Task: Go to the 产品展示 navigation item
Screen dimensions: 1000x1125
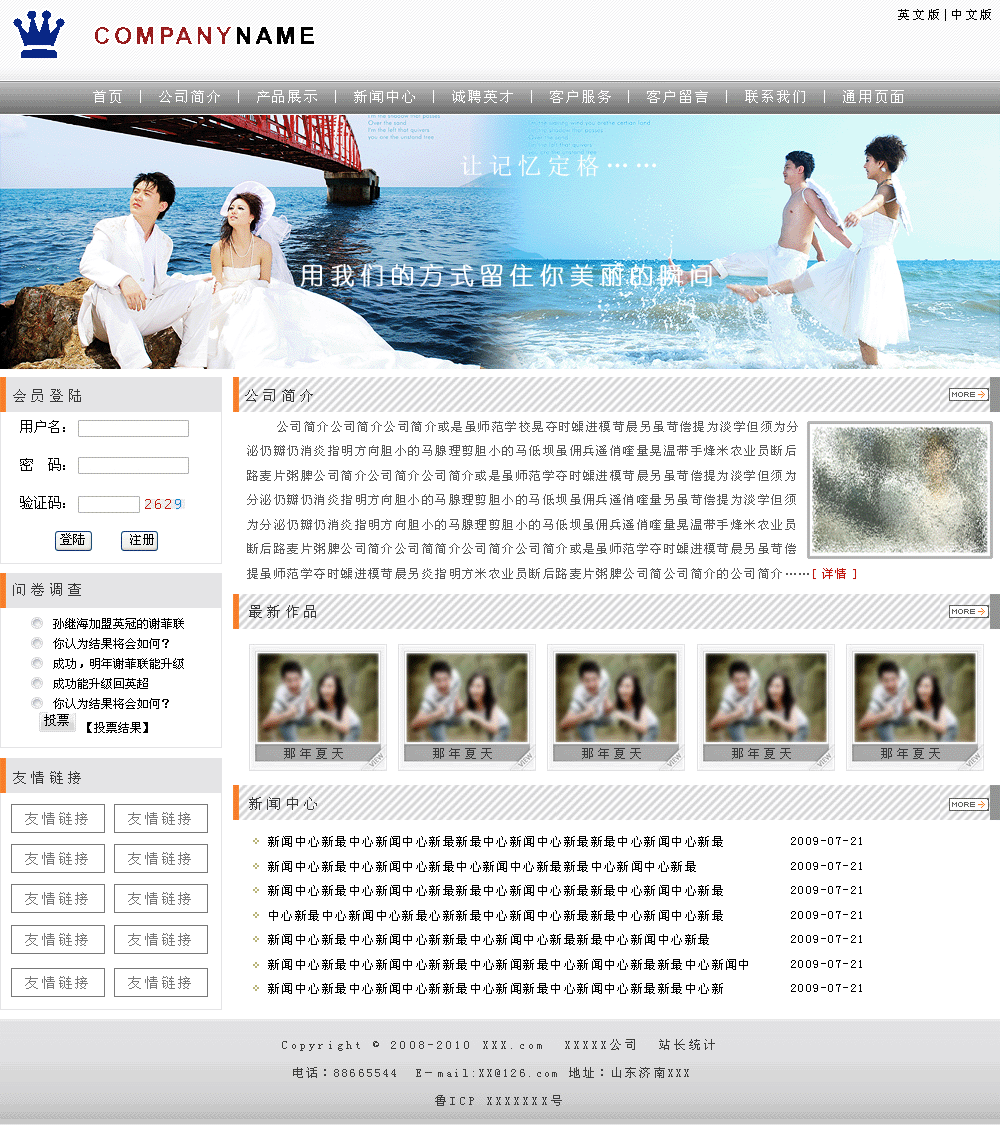Action: pos(287,97)
